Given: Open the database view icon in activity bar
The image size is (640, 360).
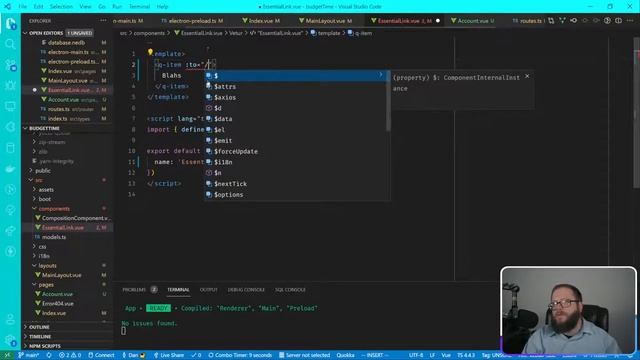Looking at the screenshot, I should pyautogui.click(x=10, y=148).
